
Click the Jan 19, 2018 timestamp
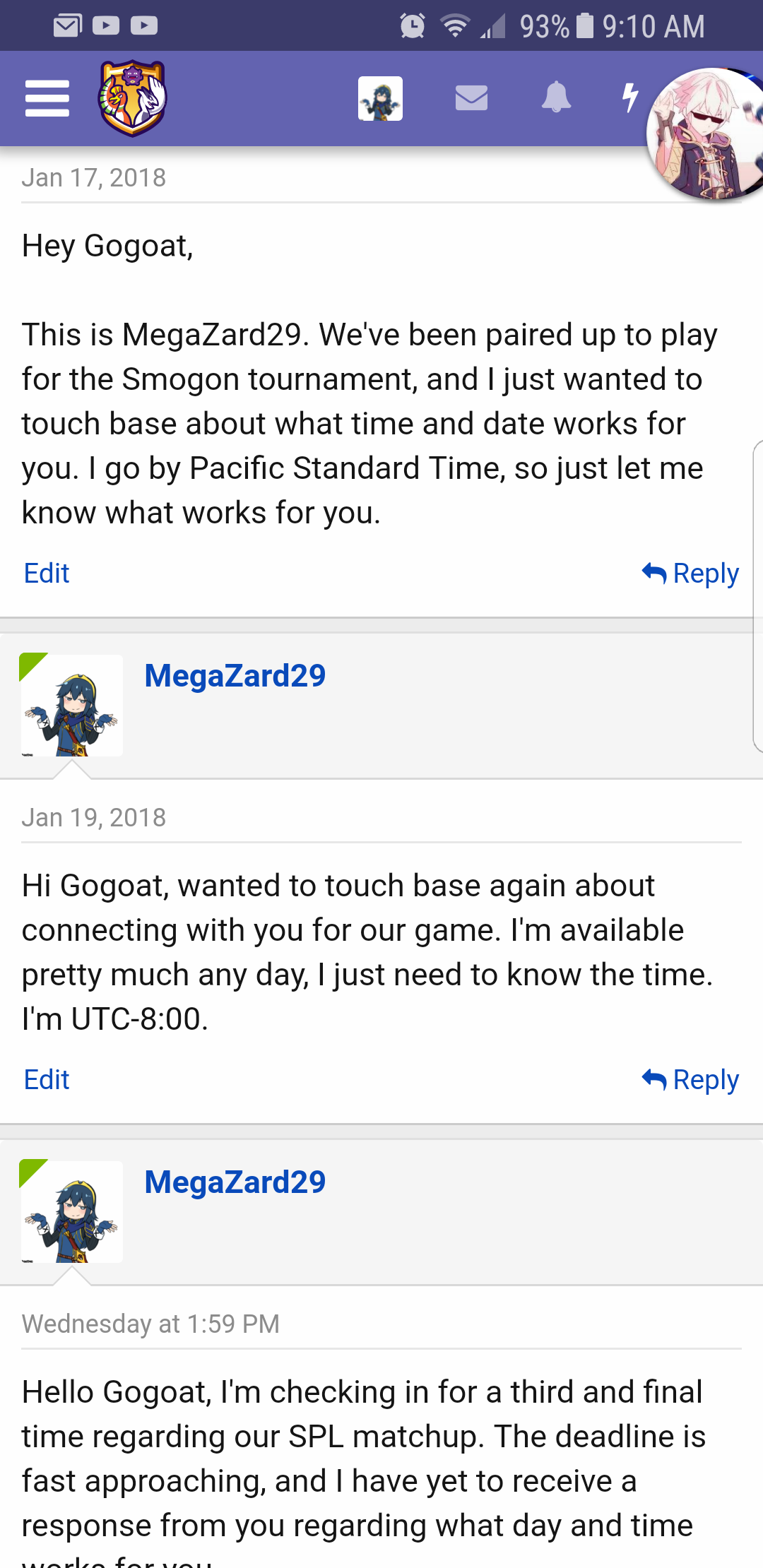[x=94, y=818]
